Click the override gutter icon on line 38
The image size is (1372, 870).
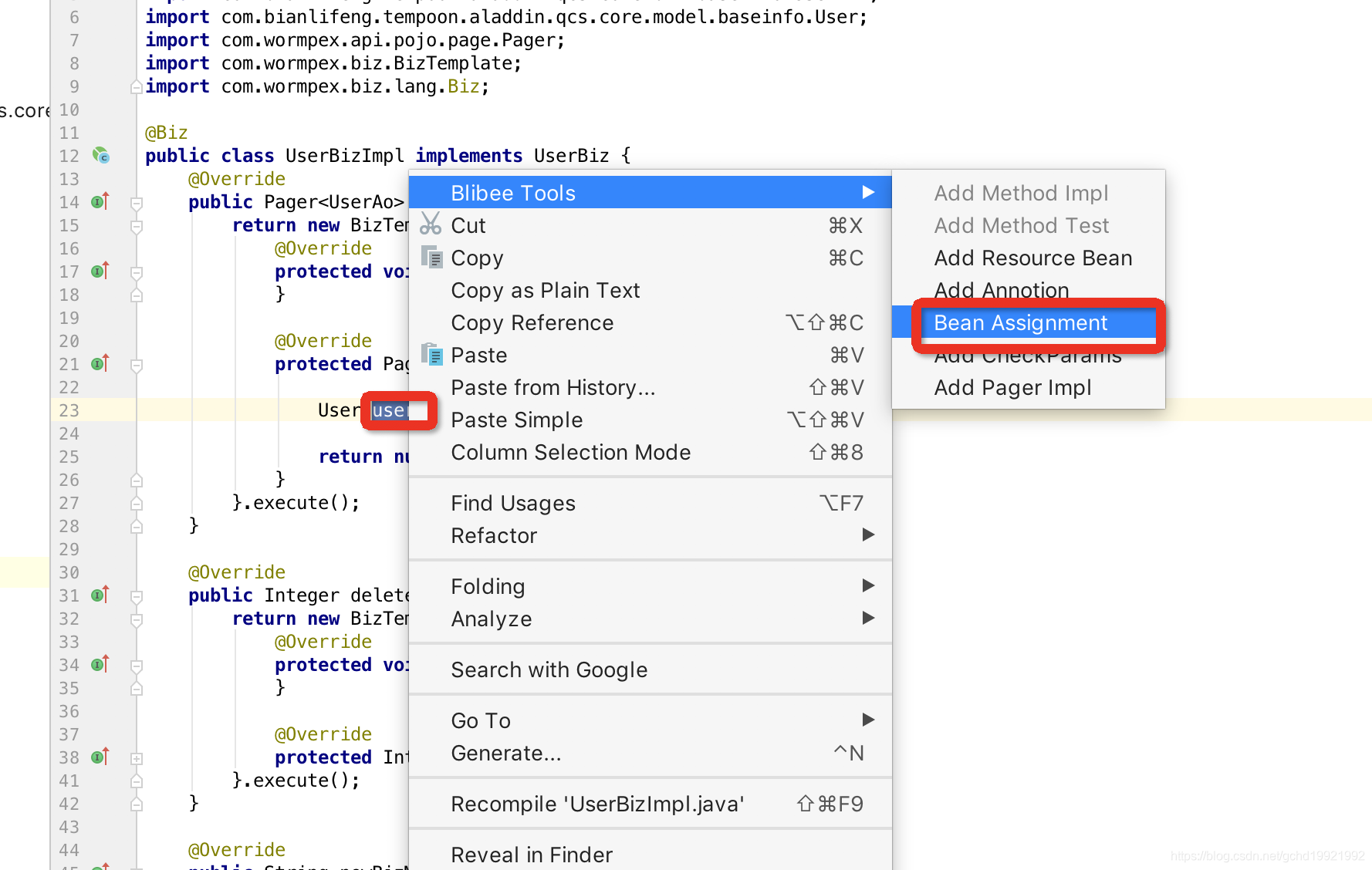100,757
